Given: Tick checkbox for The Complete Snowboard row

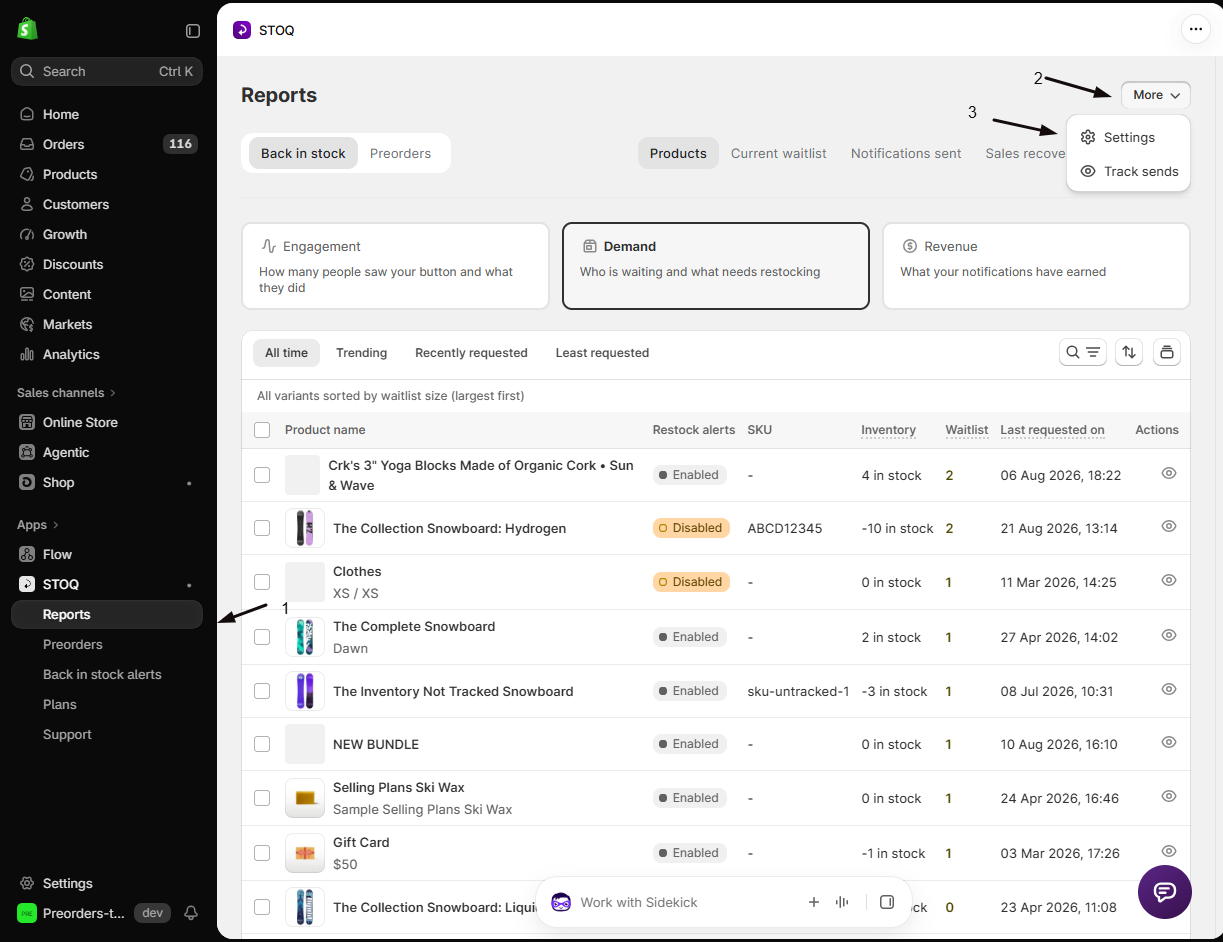Looking at the screenshot, I should [262, 637].
